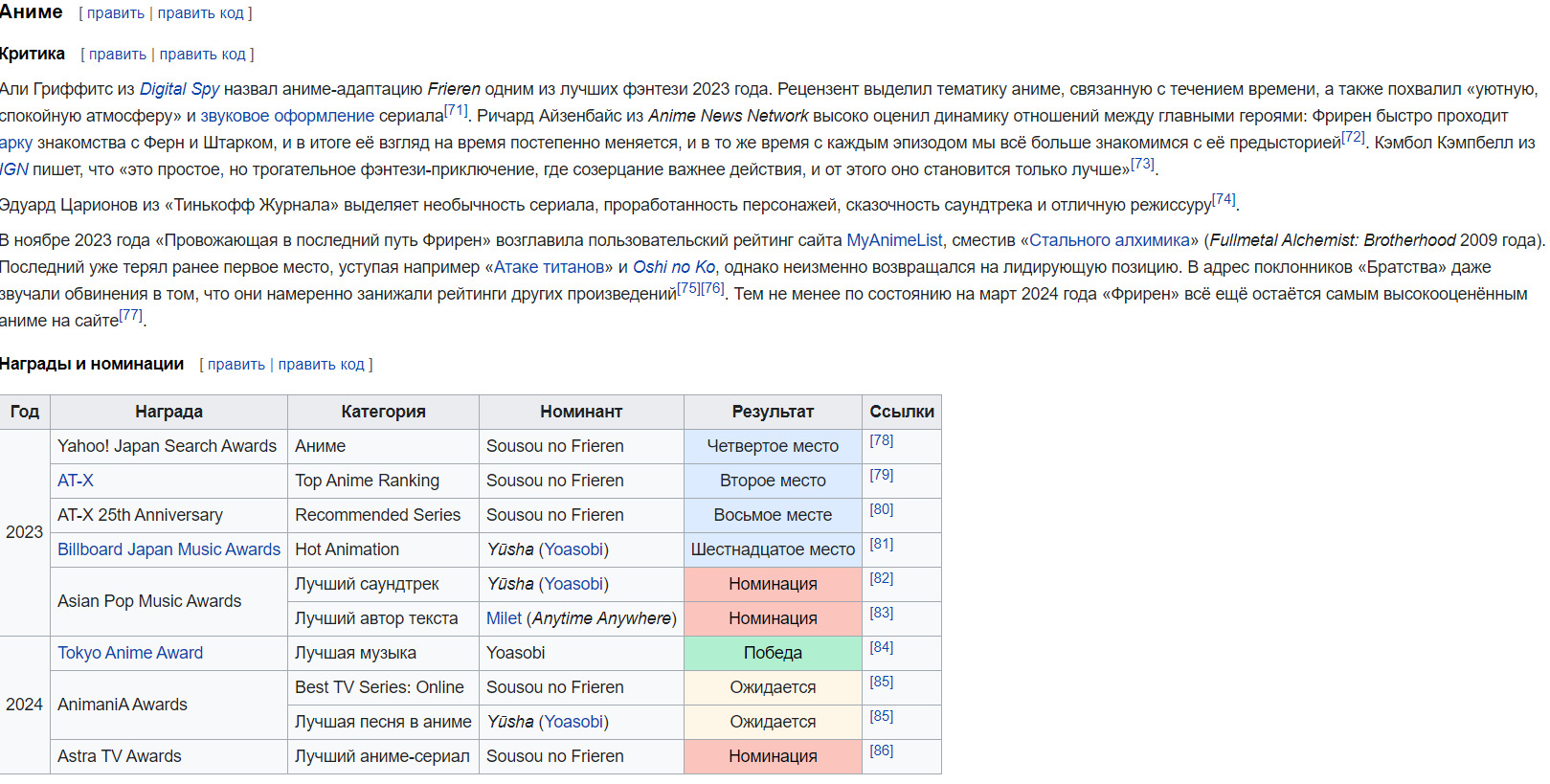Click the MyAnimeList link
The image size is (1550, 784).
[894, 240]
